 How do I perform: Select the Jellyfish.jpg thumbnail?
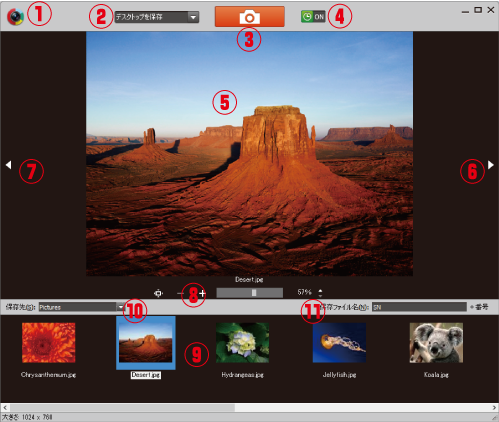339,342
